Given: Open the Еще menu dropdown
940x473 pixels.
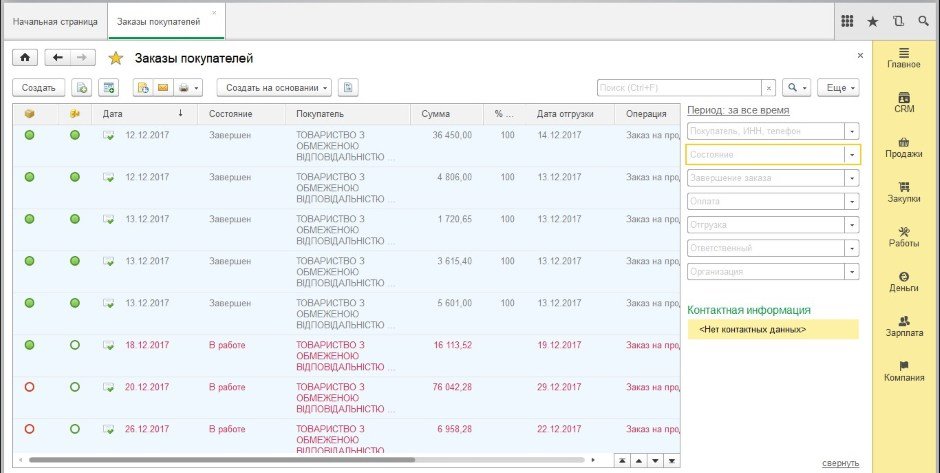Looking at the screenshot, I should click(x=837, y=88).
